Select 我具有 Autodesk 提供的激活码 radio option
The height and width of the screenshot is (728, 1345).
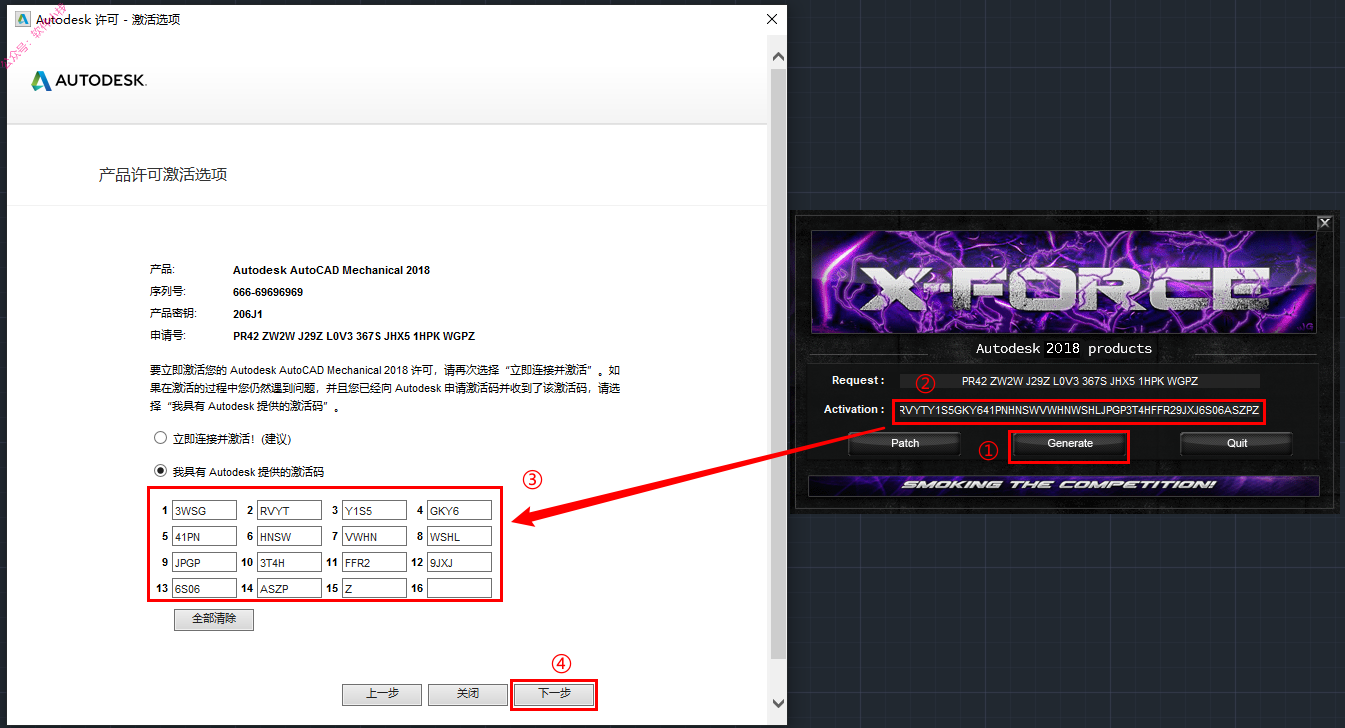[x=160, y=471]
